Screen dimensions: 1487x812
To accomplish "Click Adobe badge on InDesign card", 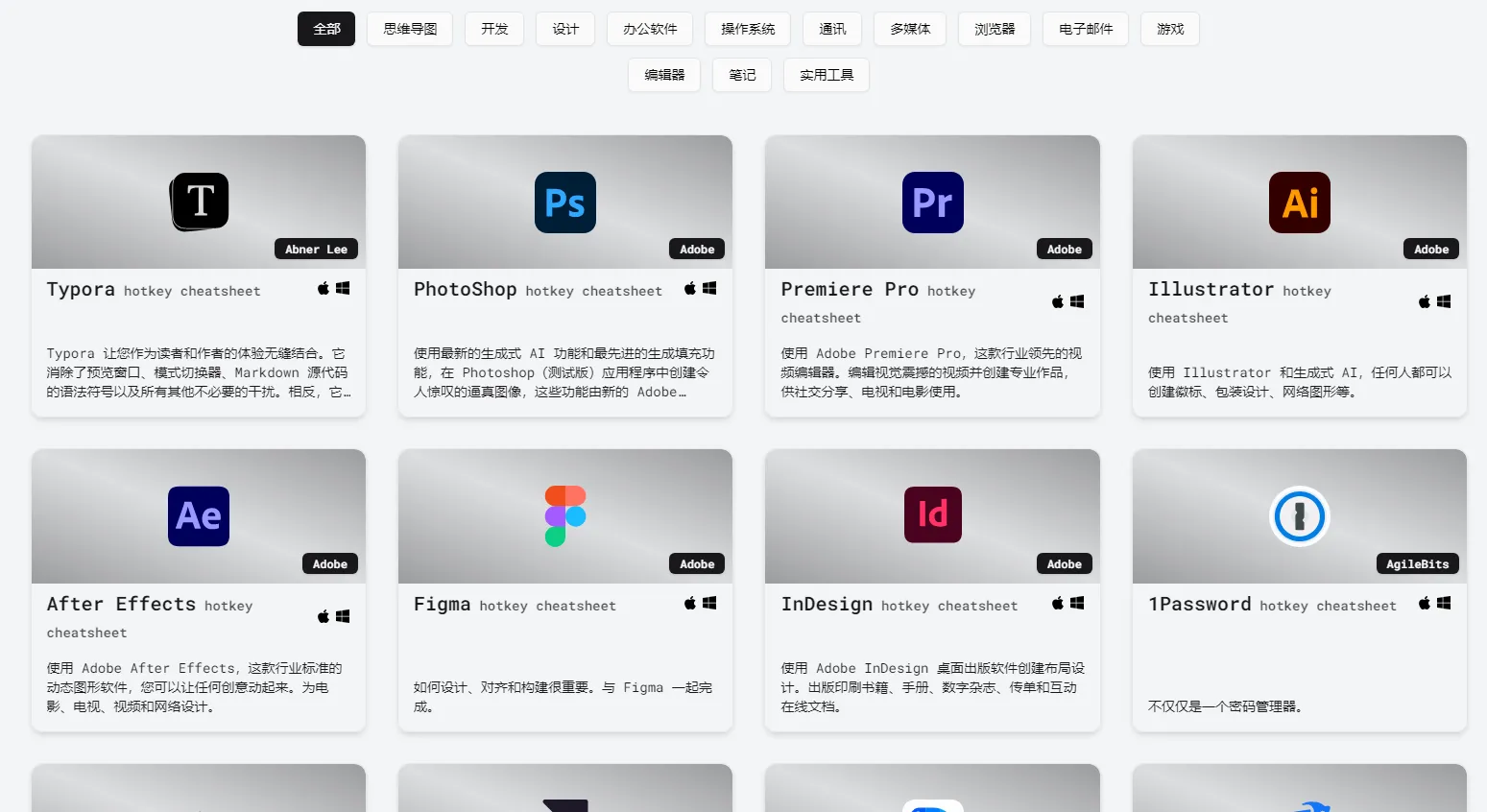I will click(1064, 563).
